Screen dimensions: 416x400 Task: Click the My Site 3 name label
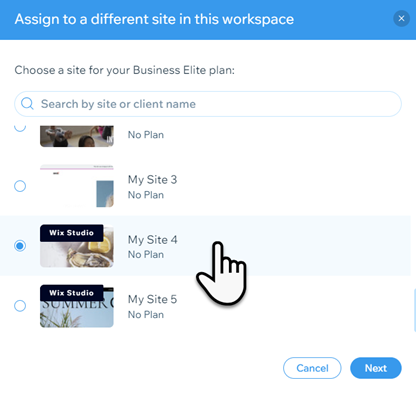(152, 180)
